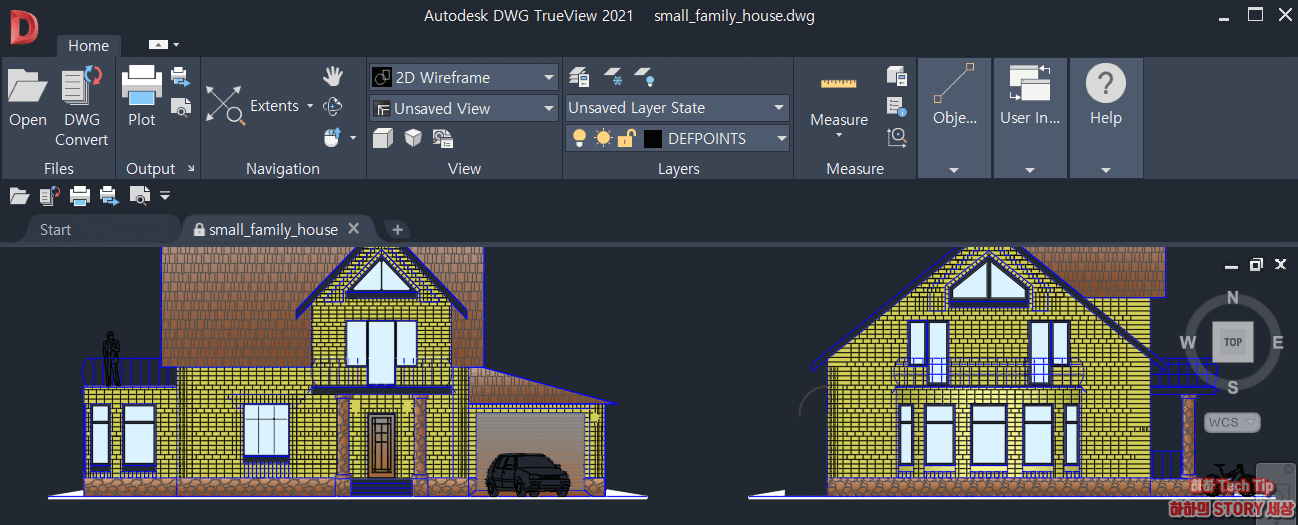Toggle DEFPOINTS layer on/off lightbulb

click(579, 138)
